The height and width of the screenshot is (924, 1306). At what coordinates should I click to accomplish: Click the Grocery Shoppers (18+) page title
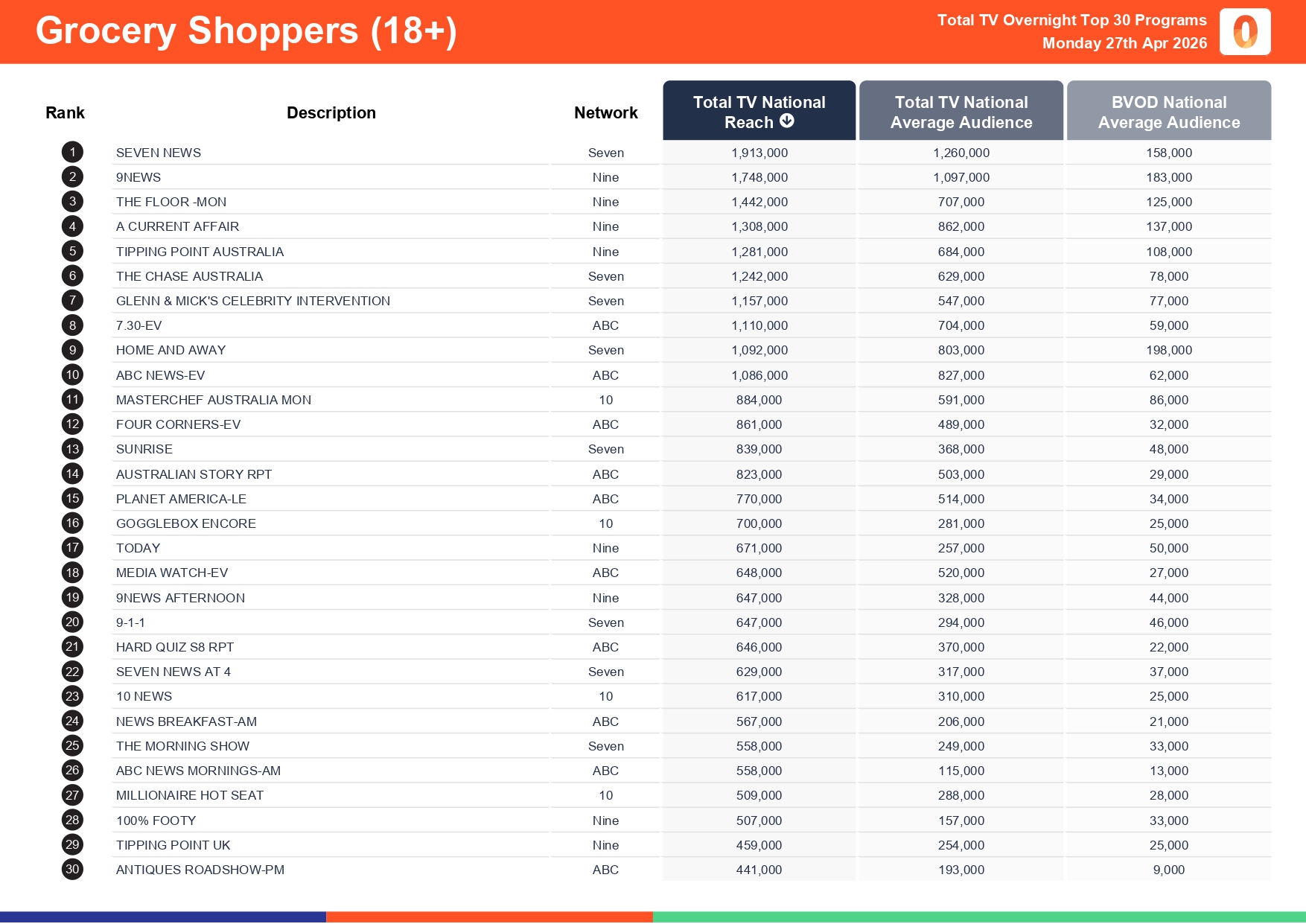pyautogui.click(x=246, y=31)
